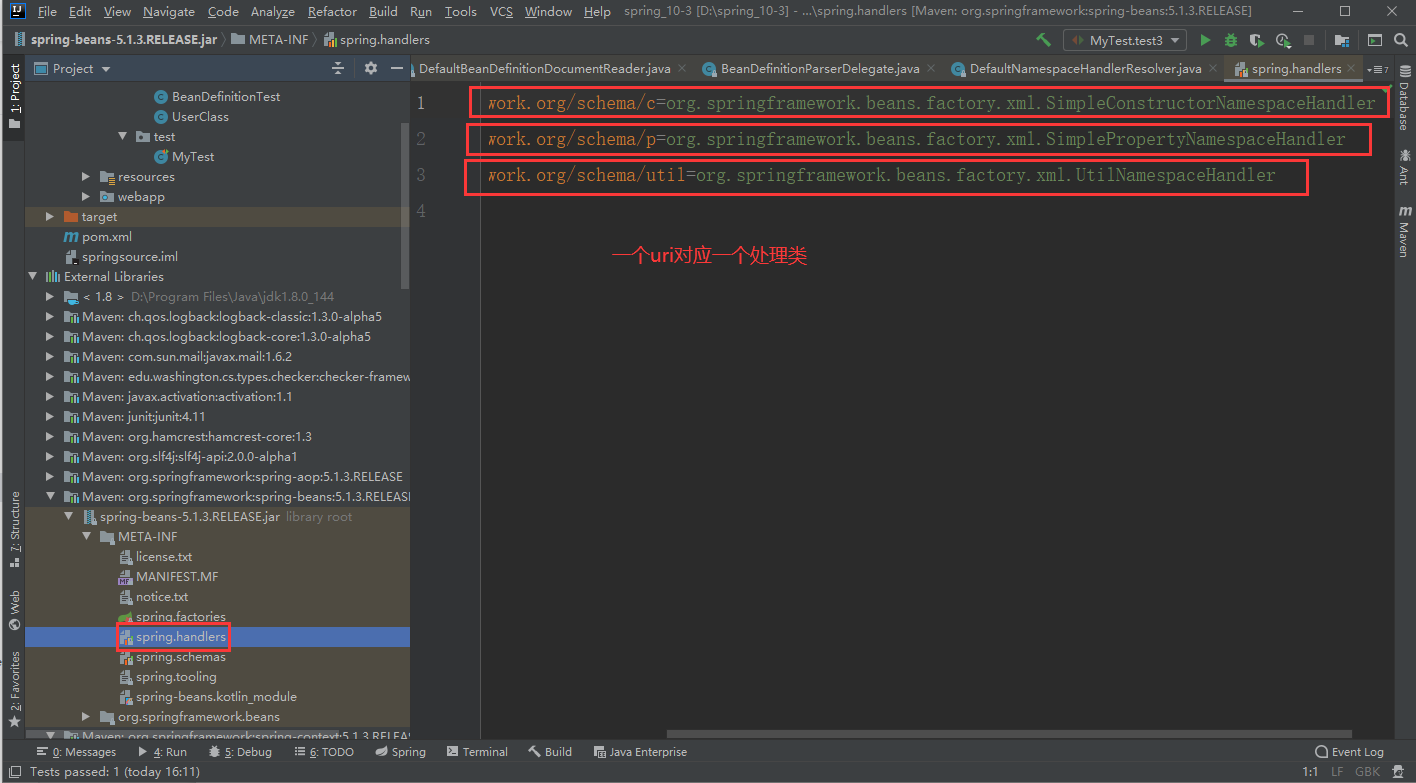1416x783 pixels.
Task: Run with Coverage using the shield icon
Action: tap(1257, 40)
